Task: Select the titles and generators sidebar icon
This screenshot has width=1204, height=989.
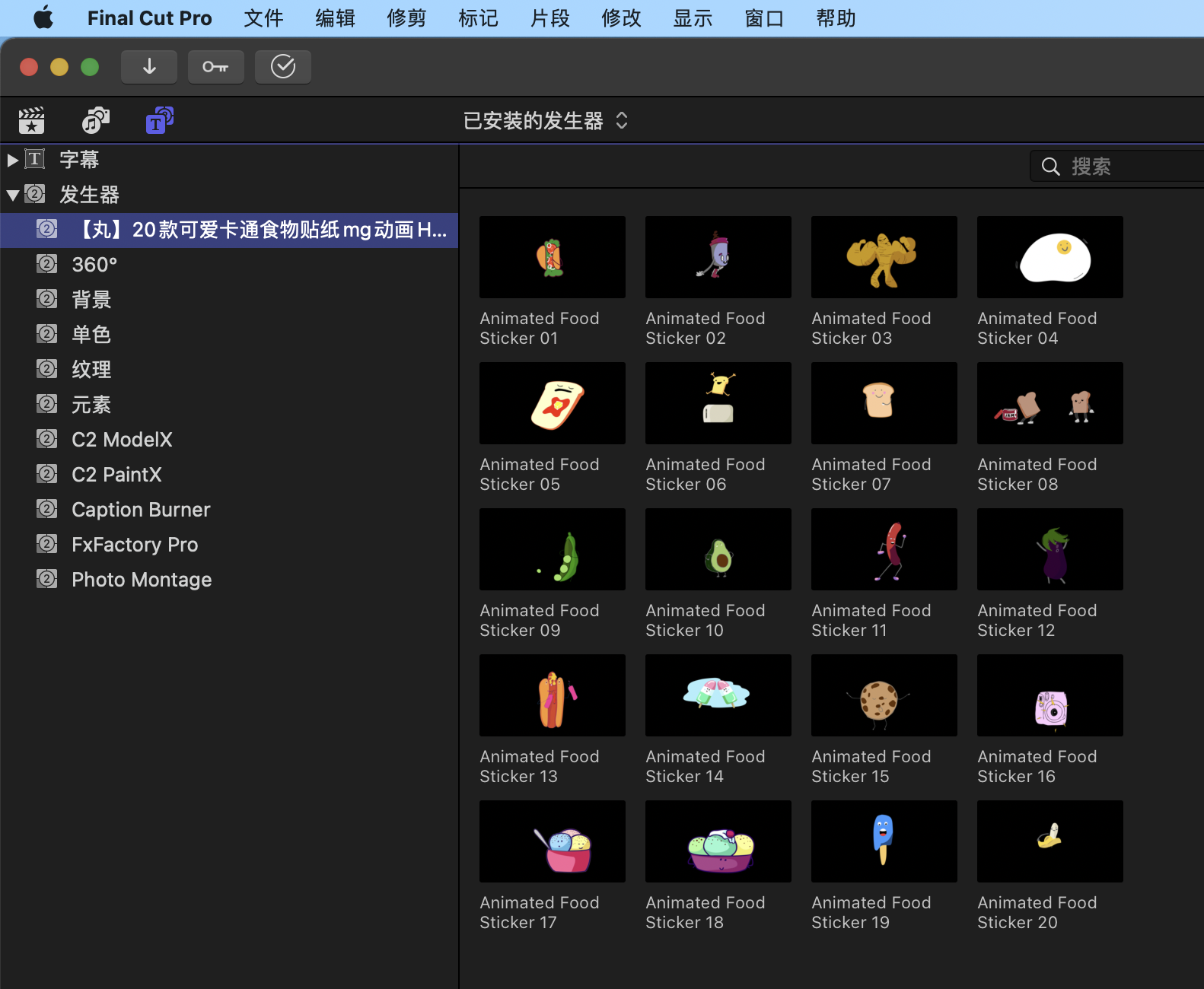Action: point(160,120)
